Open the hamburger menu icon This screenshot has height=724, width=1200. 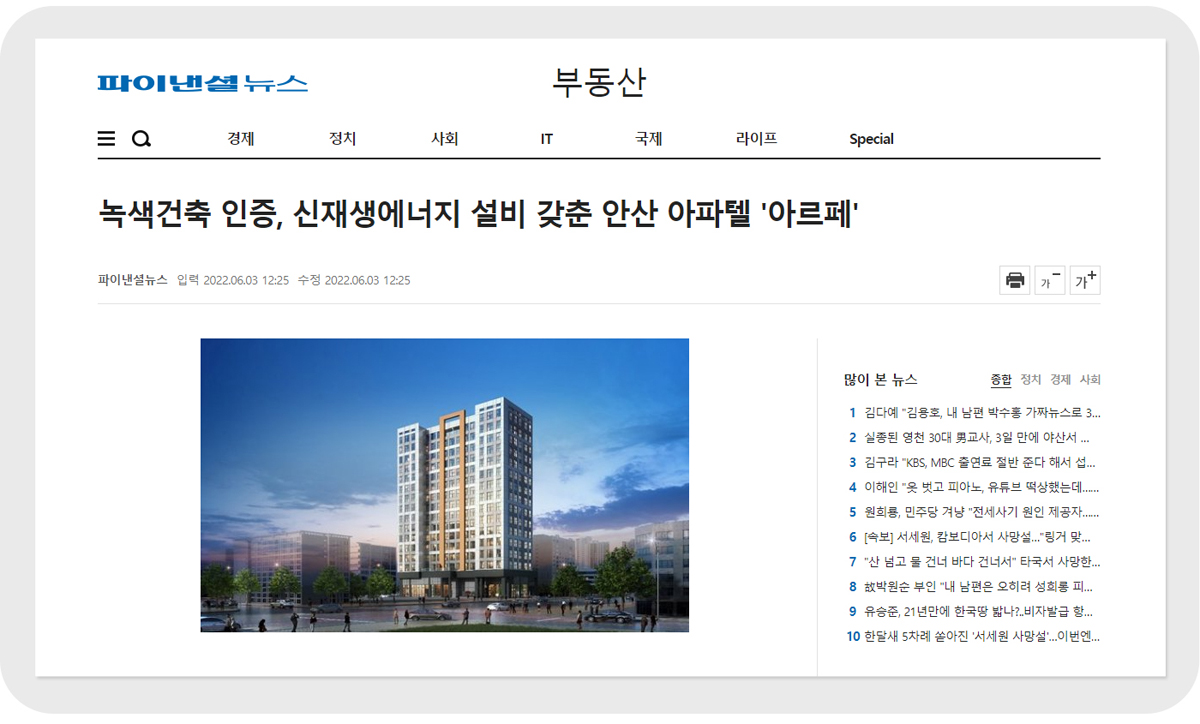point(106,139)
